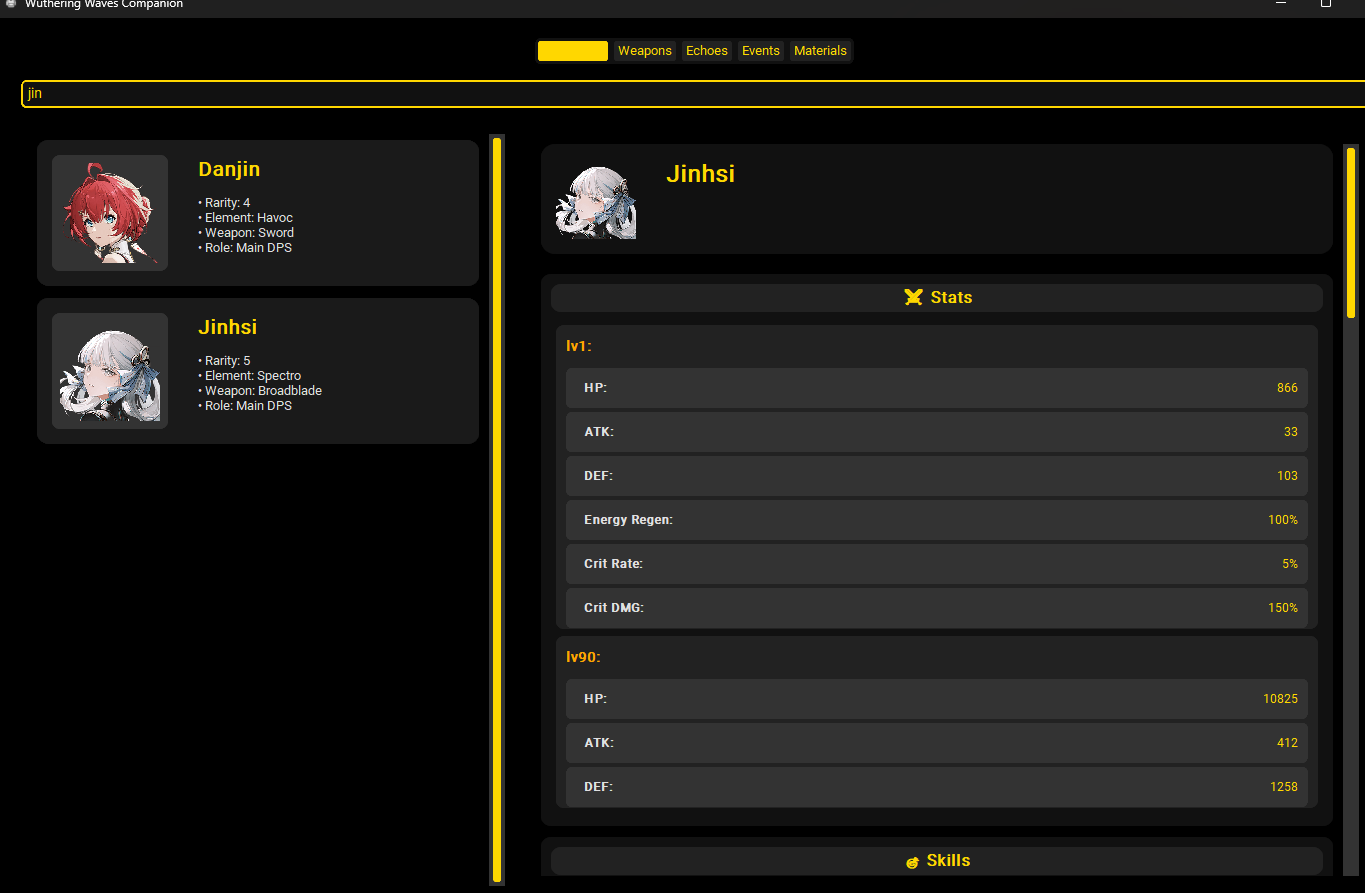Screen dimensions: 1365x893
Task: Click Jinhsi's avatar in the detail header
Action: tap(596, 203)
